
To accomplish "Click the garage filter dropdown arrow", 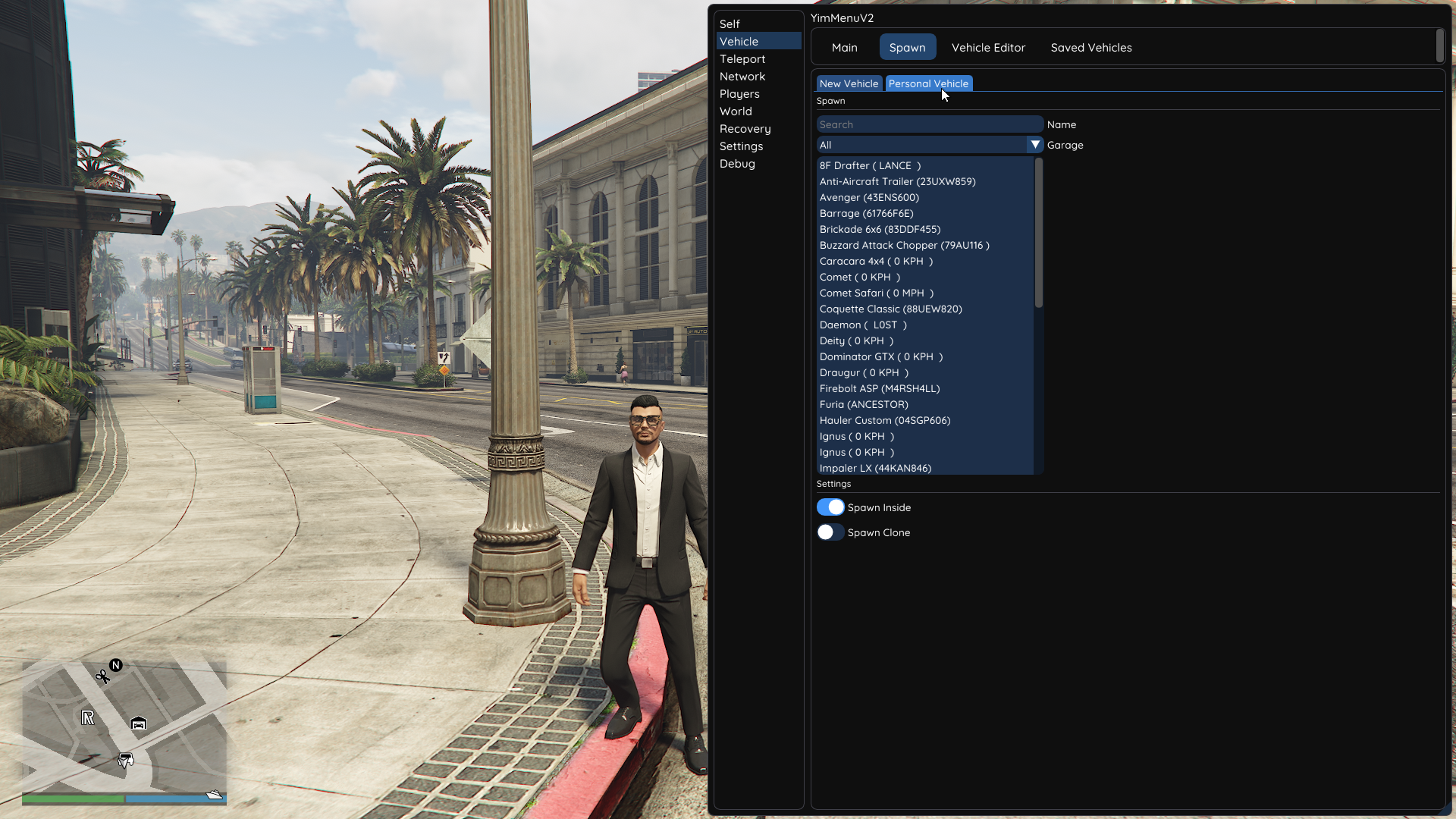I will point(1035,145).
